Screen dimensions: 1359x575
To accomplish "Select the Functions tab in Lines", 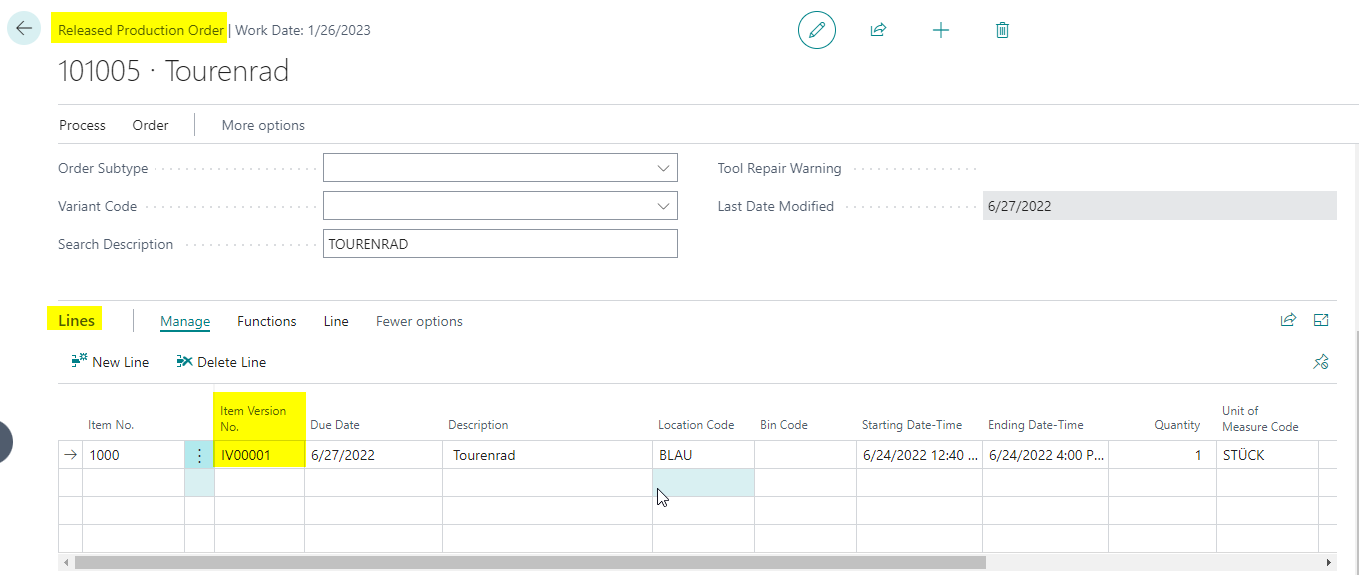I will (266, 321).
